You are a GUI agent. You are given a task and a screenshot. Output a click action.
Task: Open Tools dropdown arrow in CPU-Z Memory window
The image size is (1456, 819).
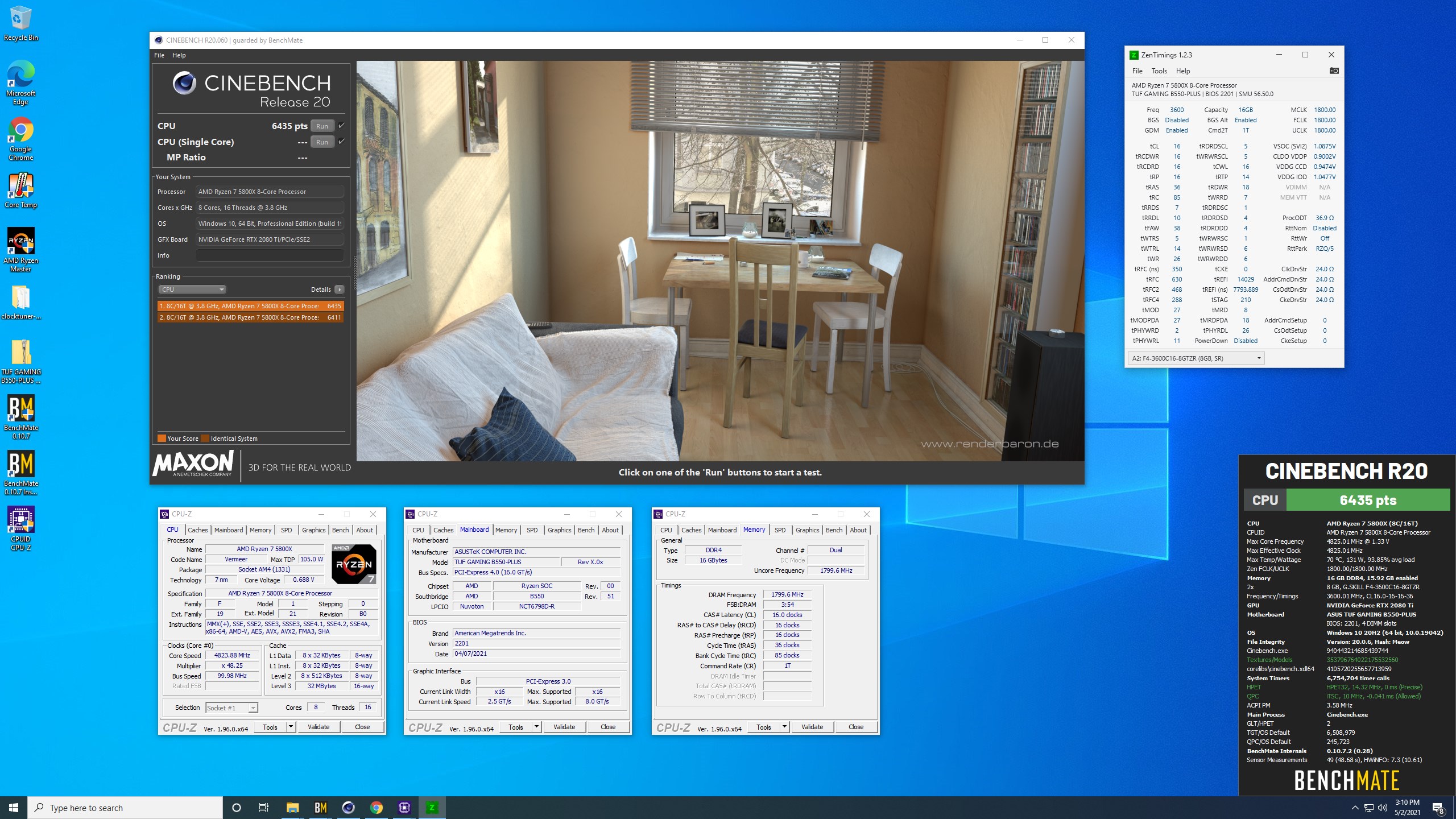click(784, 727)
